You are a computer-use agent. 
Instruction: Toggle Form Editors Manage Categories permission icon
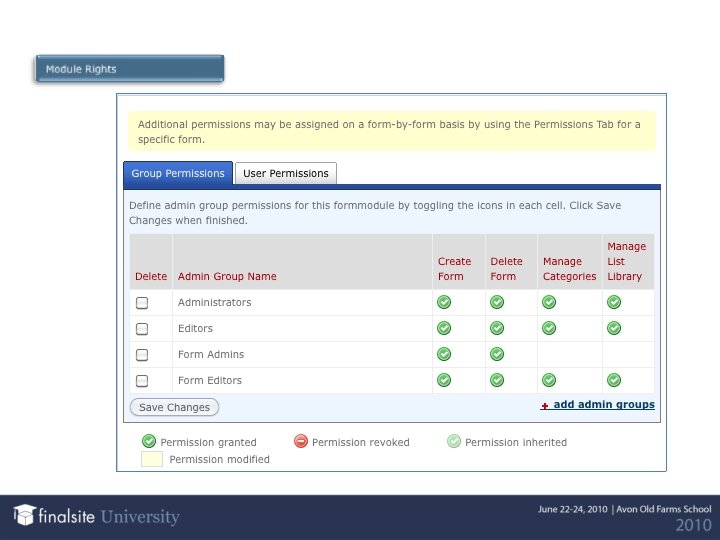coord(549,380)
